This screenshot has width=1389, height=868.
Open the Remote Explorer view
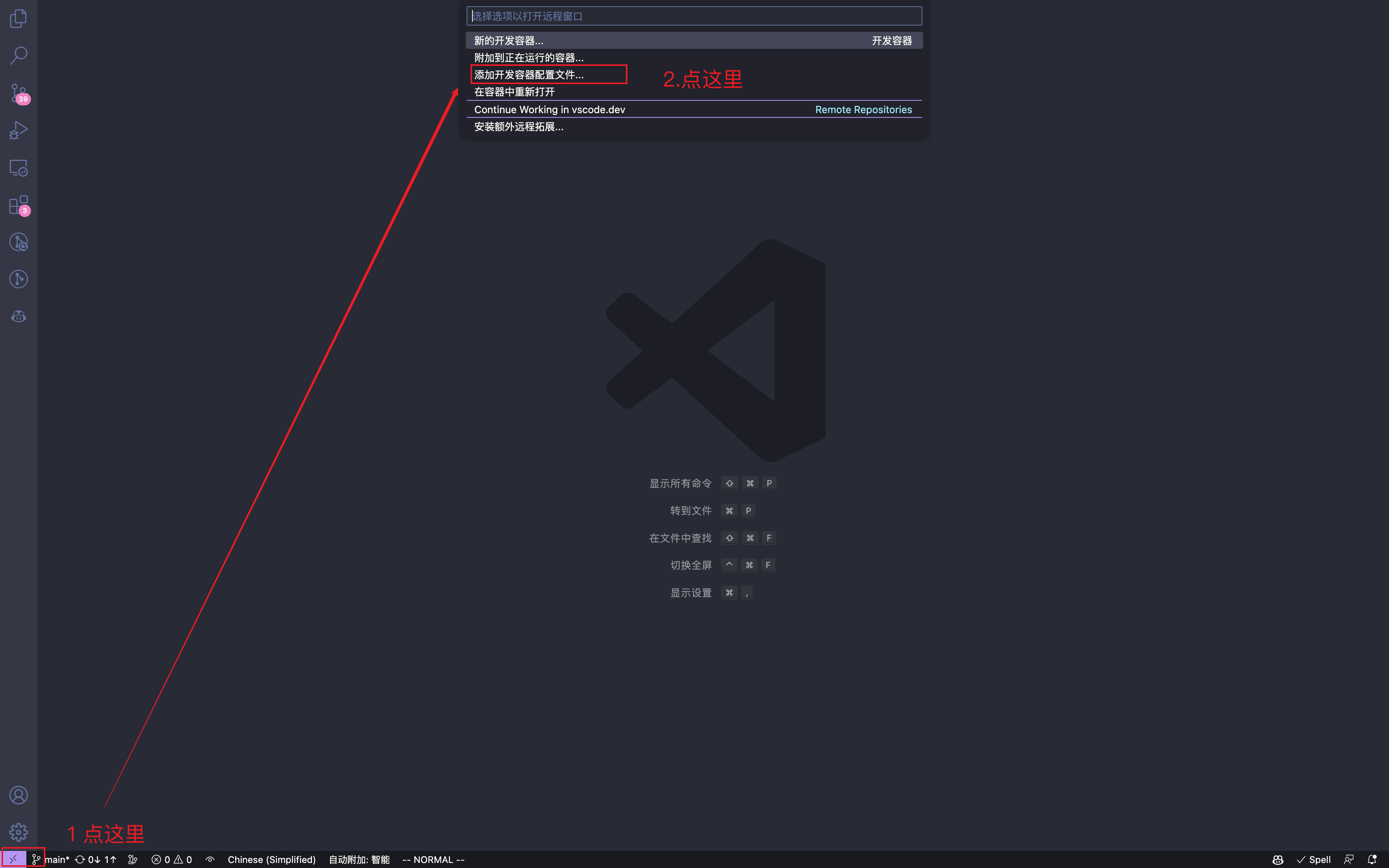(18, 168)
